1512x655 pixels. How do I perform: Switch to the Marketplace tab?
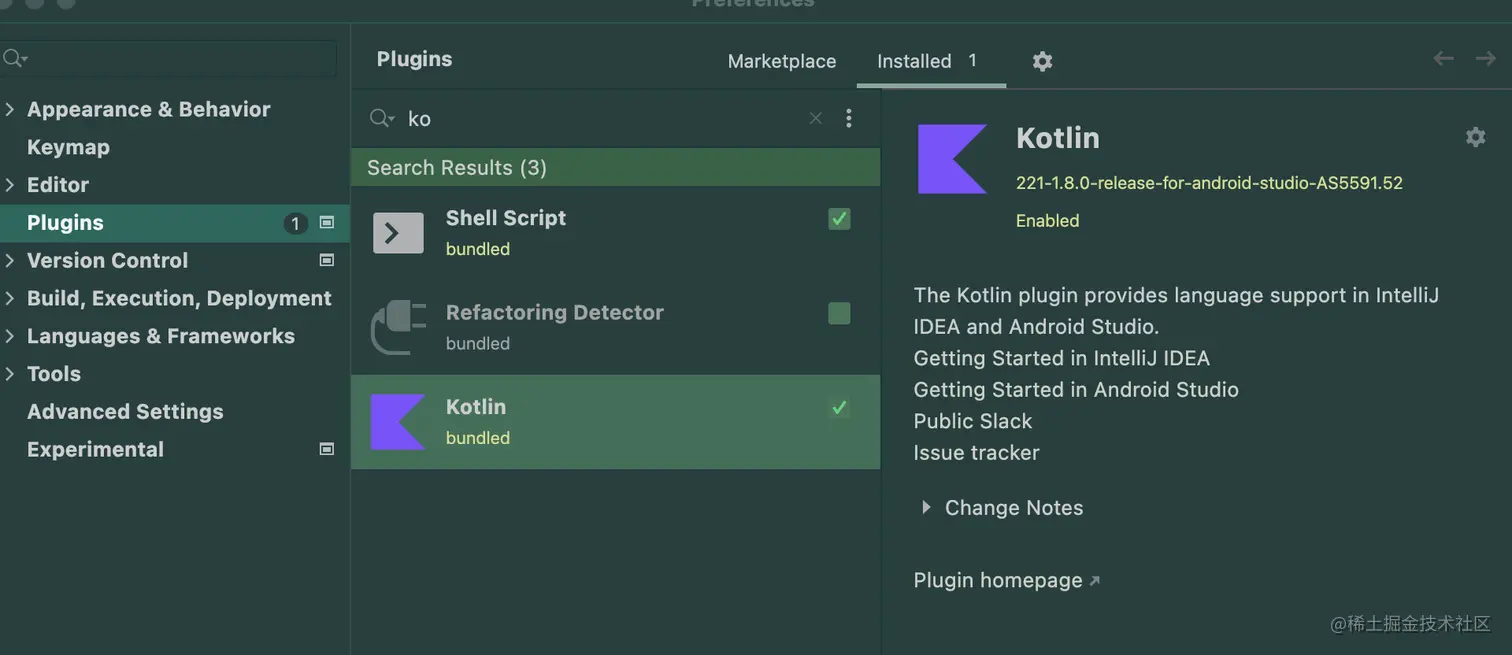pos(781,62)
